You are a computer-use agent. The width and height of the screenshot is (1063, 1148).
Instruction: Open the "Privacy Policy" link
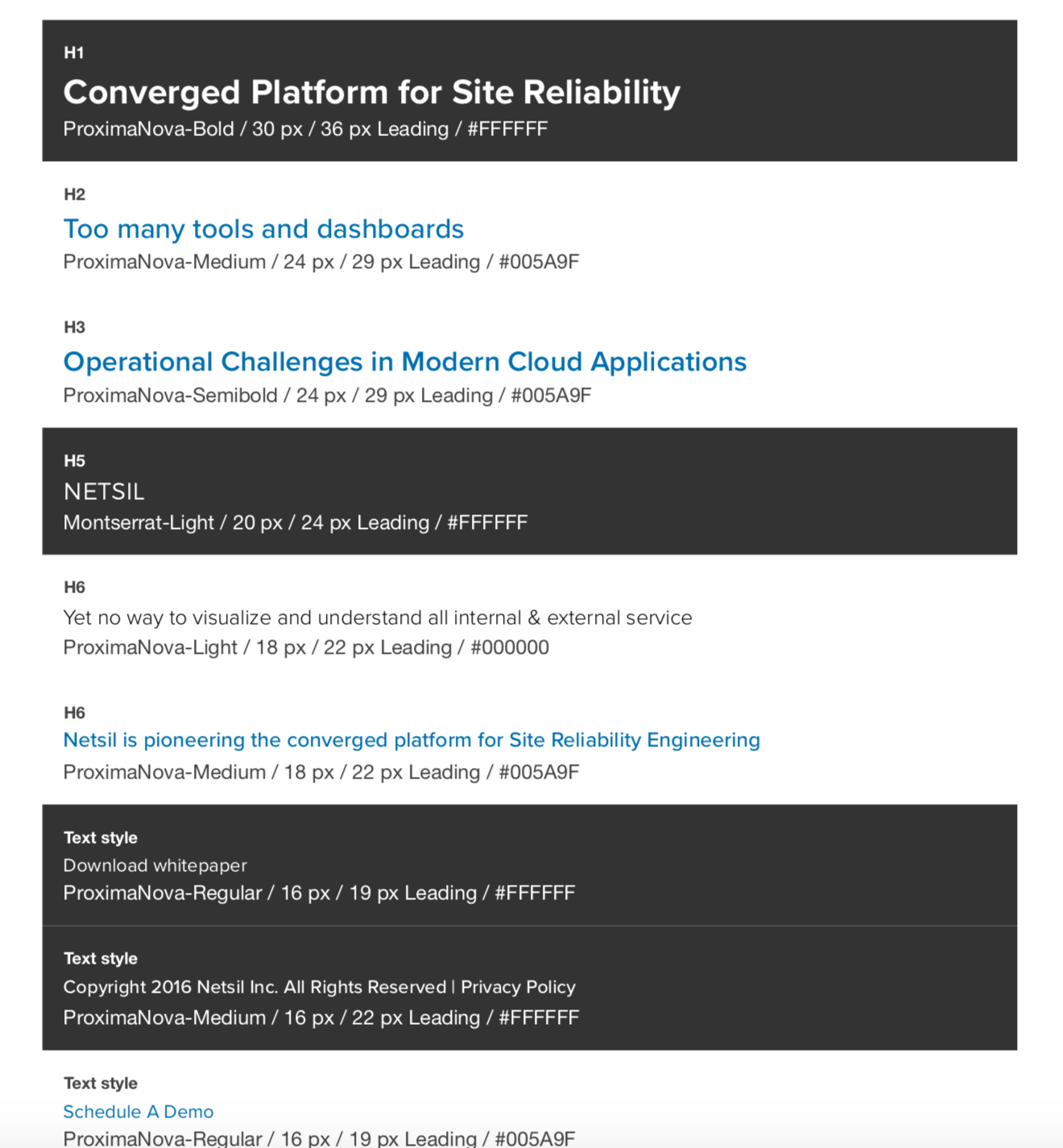518,987
